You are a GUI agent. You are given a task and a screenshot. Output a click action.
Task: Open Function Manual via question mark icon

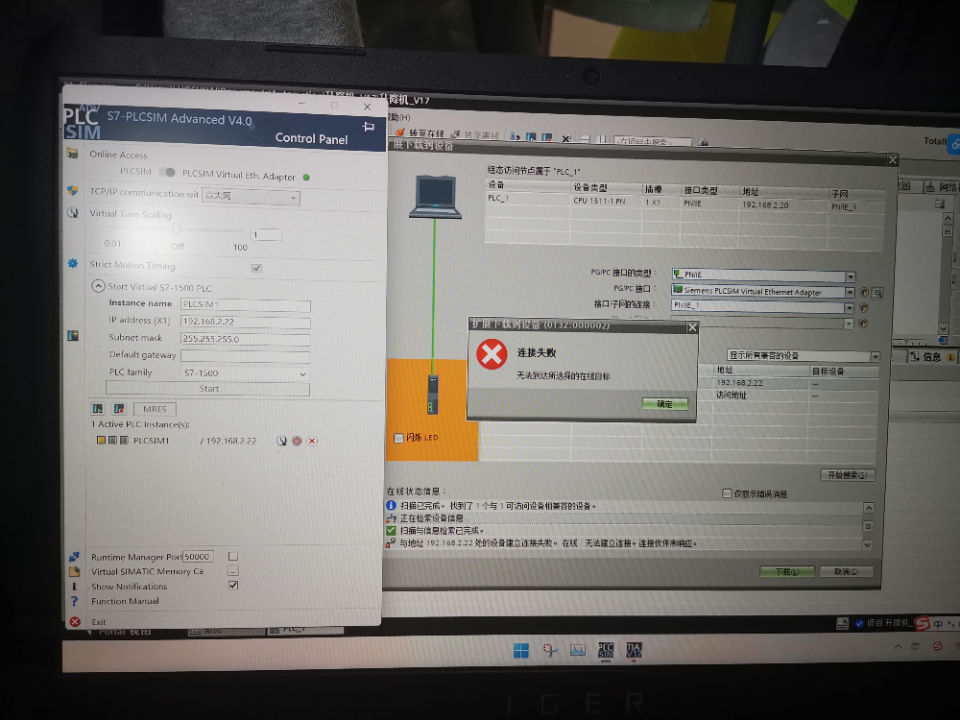pos(74,601)
